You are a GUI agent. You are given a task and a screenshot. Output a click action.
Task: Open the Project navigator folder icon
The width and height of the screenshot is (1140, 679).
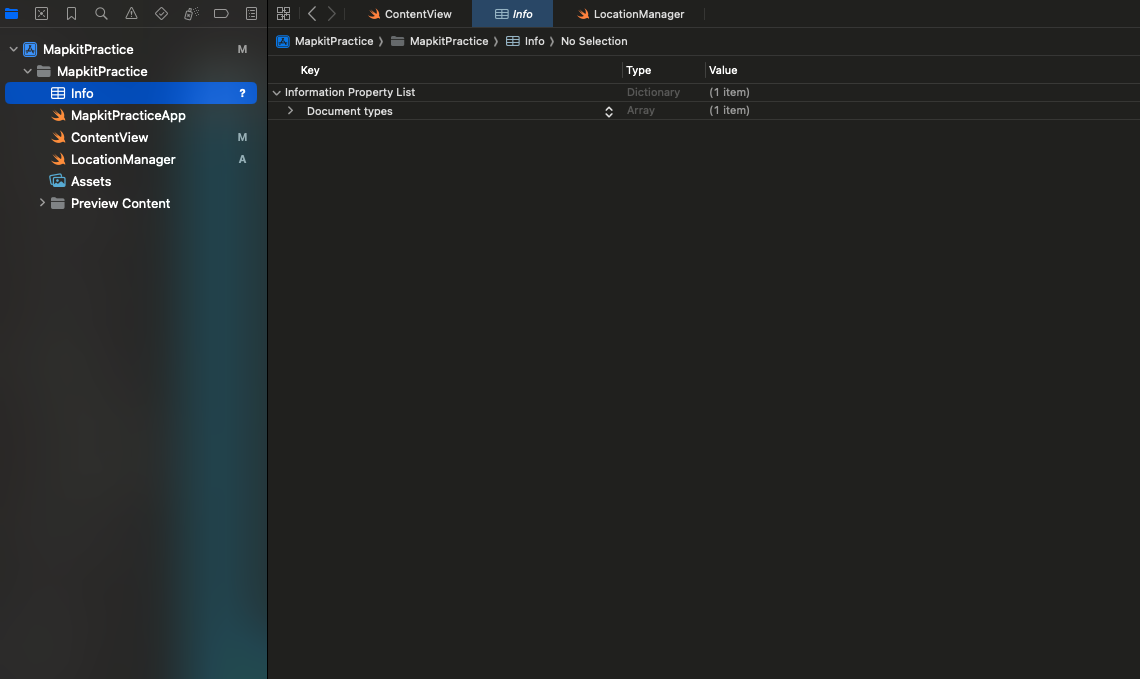tap(12, 13)
